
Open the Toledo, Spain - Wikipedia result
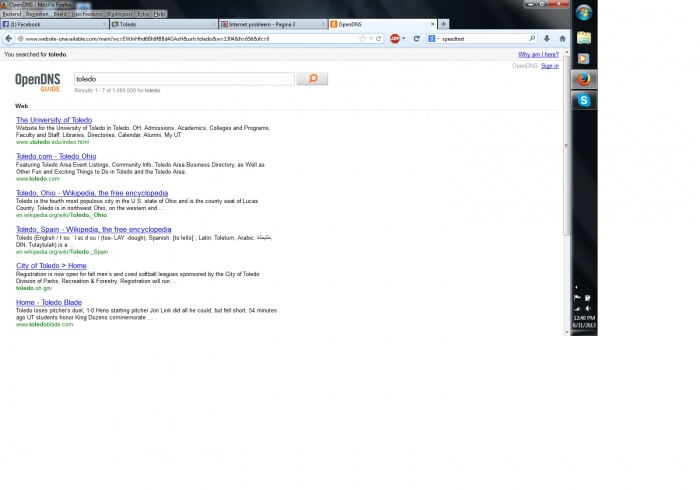click(x=93, y=229)
